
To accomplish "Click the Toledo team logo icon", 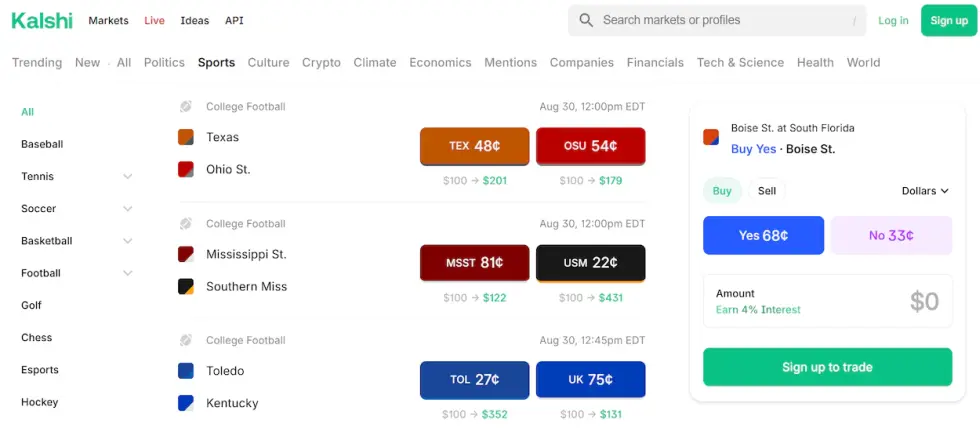I will [x=186, y=371].
